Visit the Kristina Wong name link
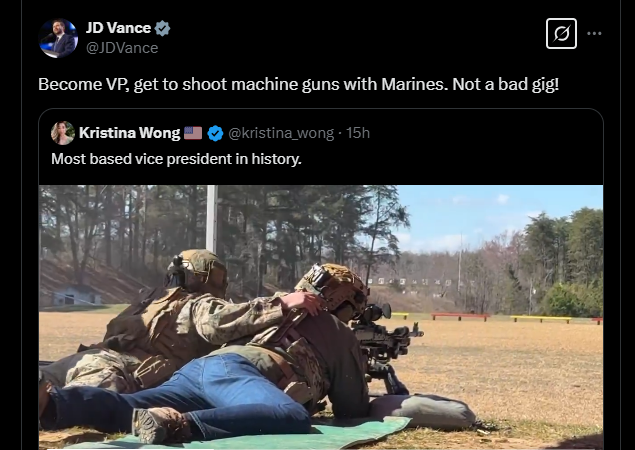This screenshot has width=635, height=450. pyautogui.click(x=130, y=133)
